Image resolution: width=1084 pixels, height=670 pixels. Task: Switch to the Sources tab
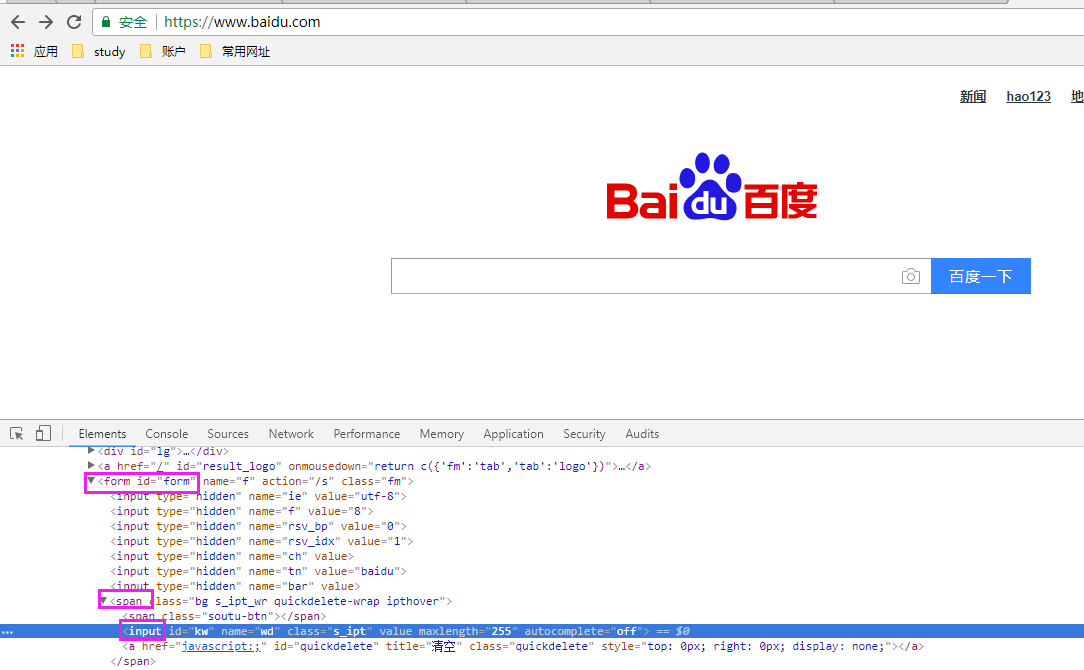pos(228,434)
